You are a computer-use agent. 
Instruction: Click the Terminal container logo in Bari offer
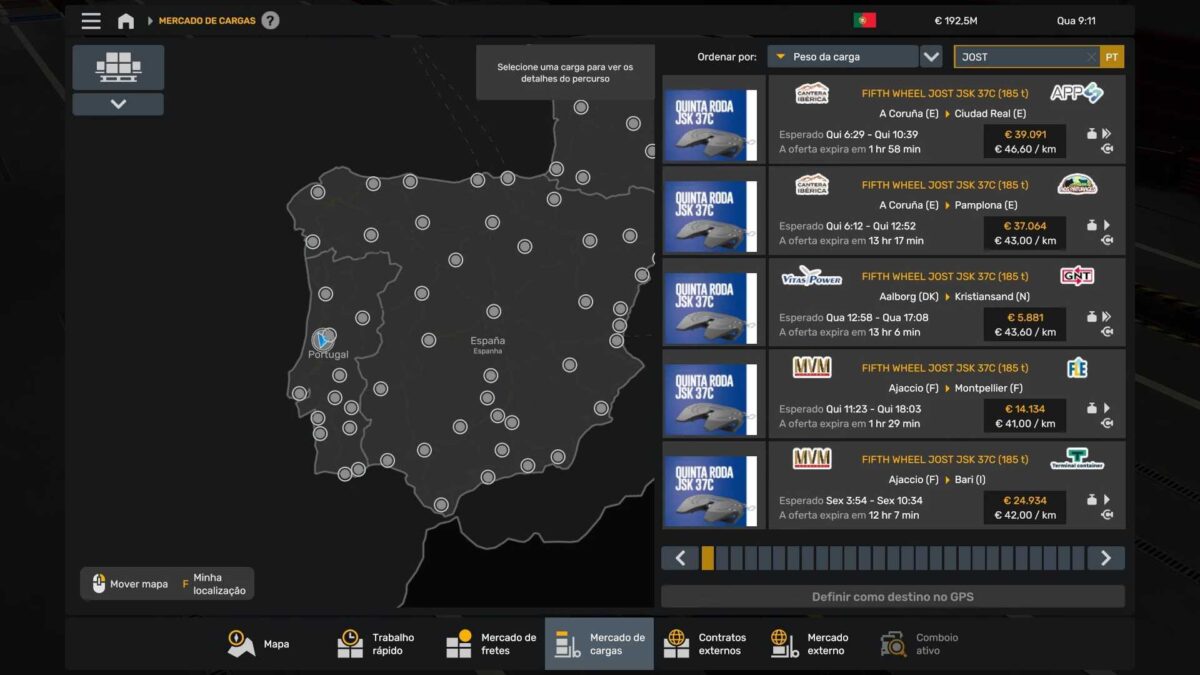click(1076, 460)
